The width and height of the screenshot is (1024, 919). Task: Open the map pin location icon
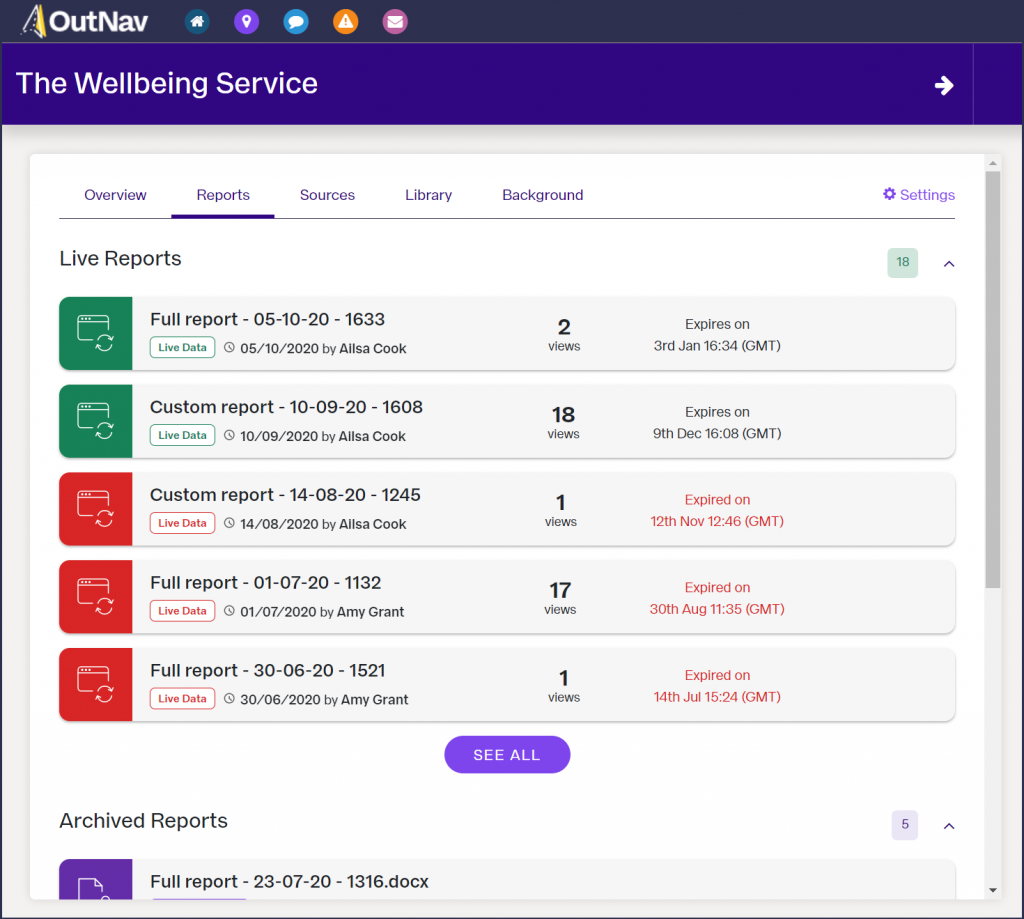246,22
